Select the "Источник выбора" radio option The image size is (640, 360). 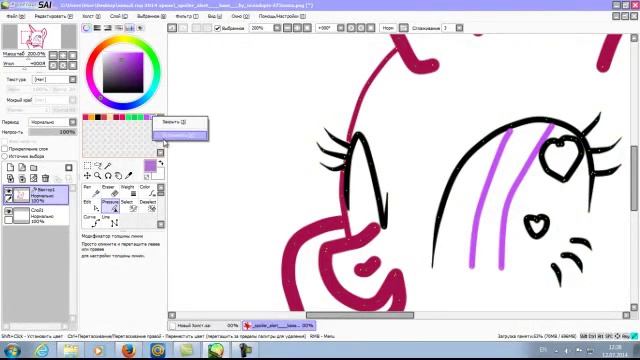tap(5, 156)
